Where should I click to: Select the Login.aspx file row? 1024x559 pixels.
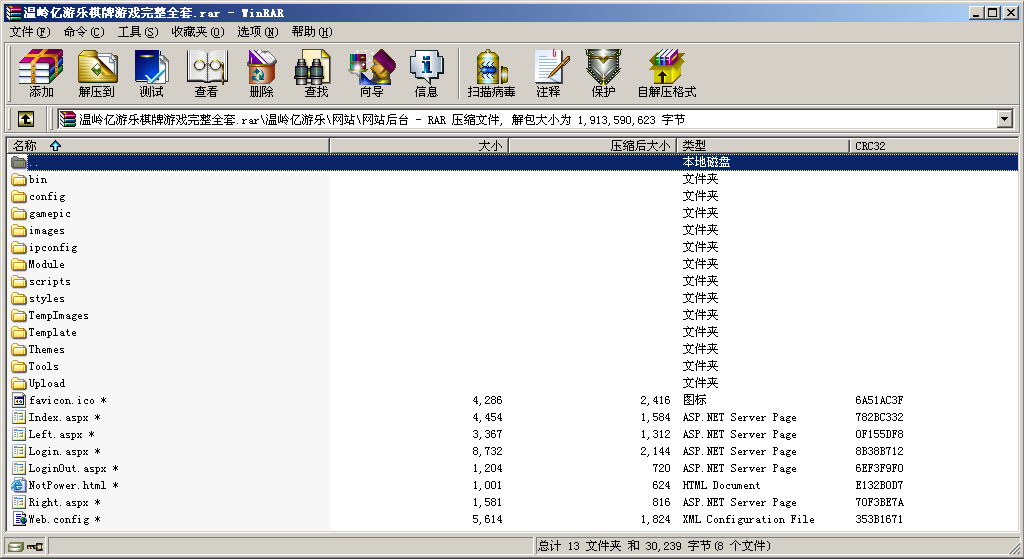point(60,452)
